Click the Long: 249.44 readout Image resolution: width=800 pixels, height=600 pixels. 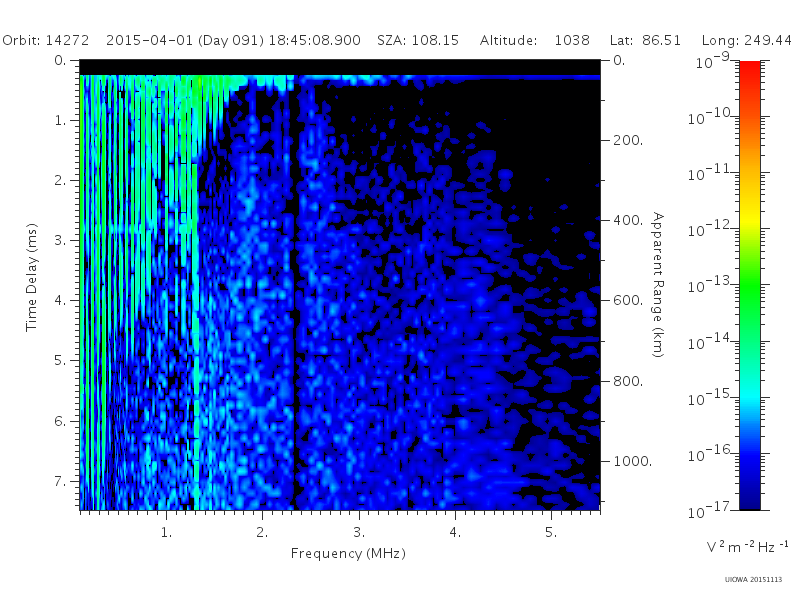[746, 40]
